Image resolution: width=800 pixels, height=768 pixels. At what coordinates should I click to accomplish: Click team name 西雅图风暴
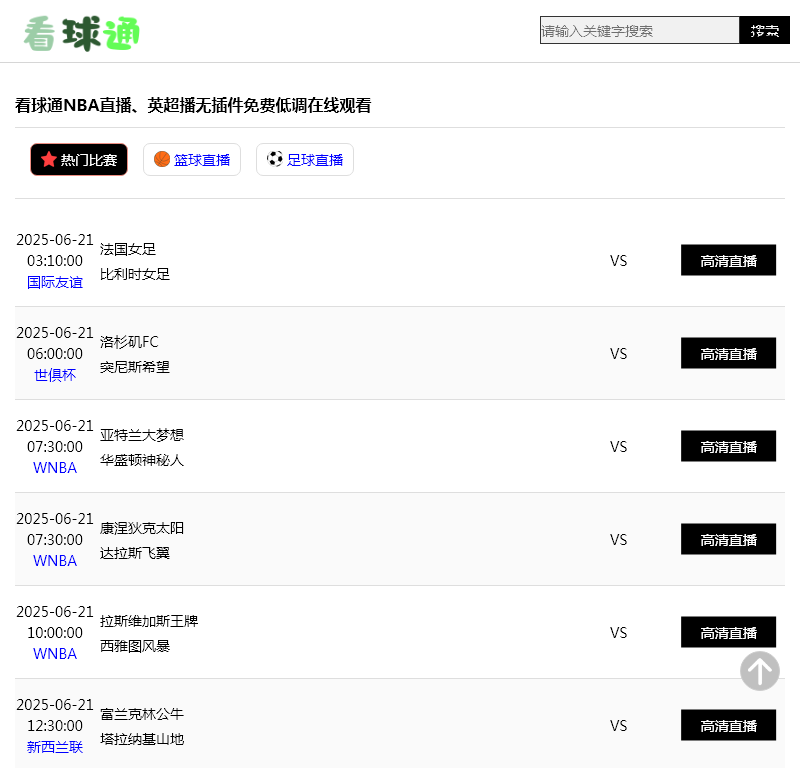pyautogui.click(x=135, y=646)
